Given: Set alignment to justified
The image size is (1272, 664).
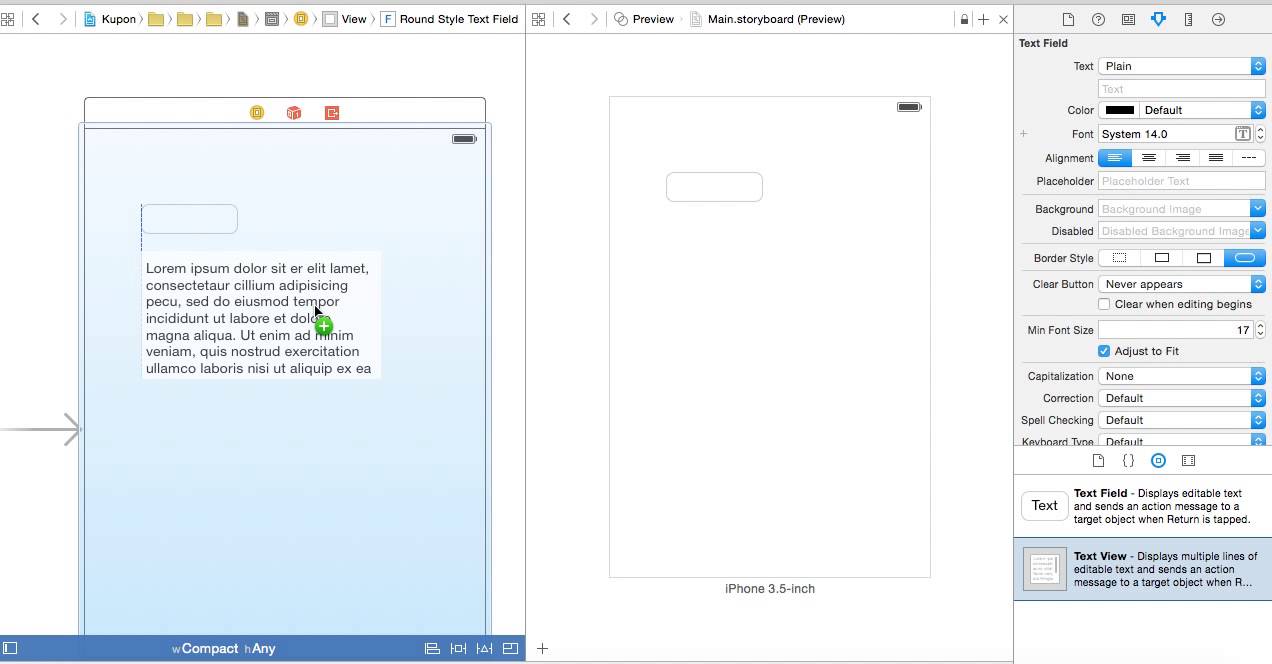Looking at the screenshot, I should [x=1215, y=158].
